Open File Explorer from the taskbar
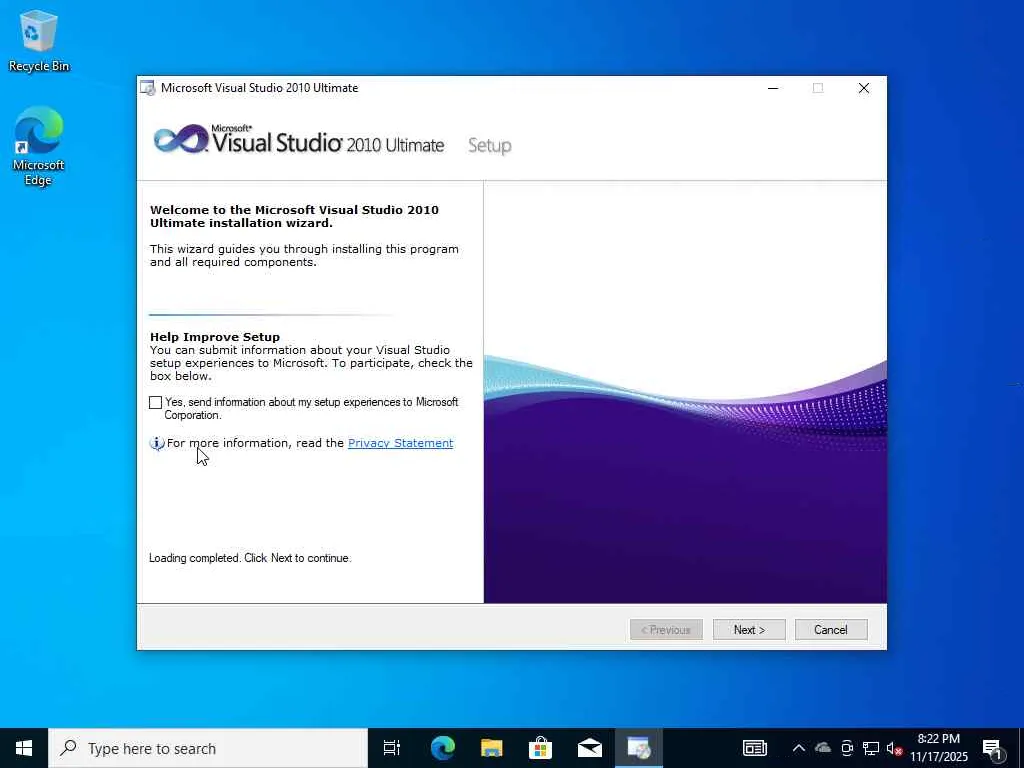This screenshot has height=768, width=1024. (491, 748)
